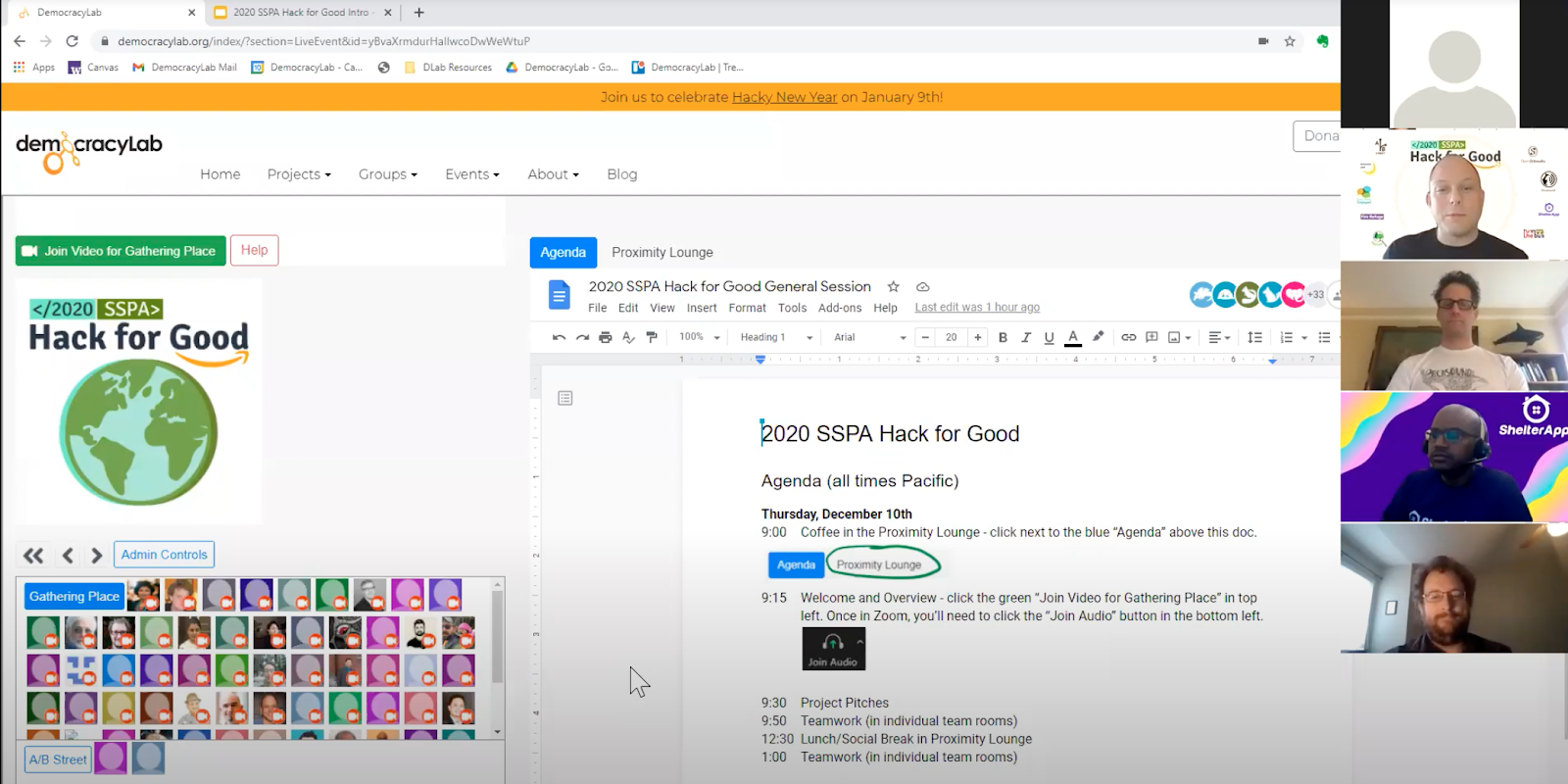Open the Docs Format menu
The height and width of the screenshot is (784, 1568).
(x=748, y=308)
